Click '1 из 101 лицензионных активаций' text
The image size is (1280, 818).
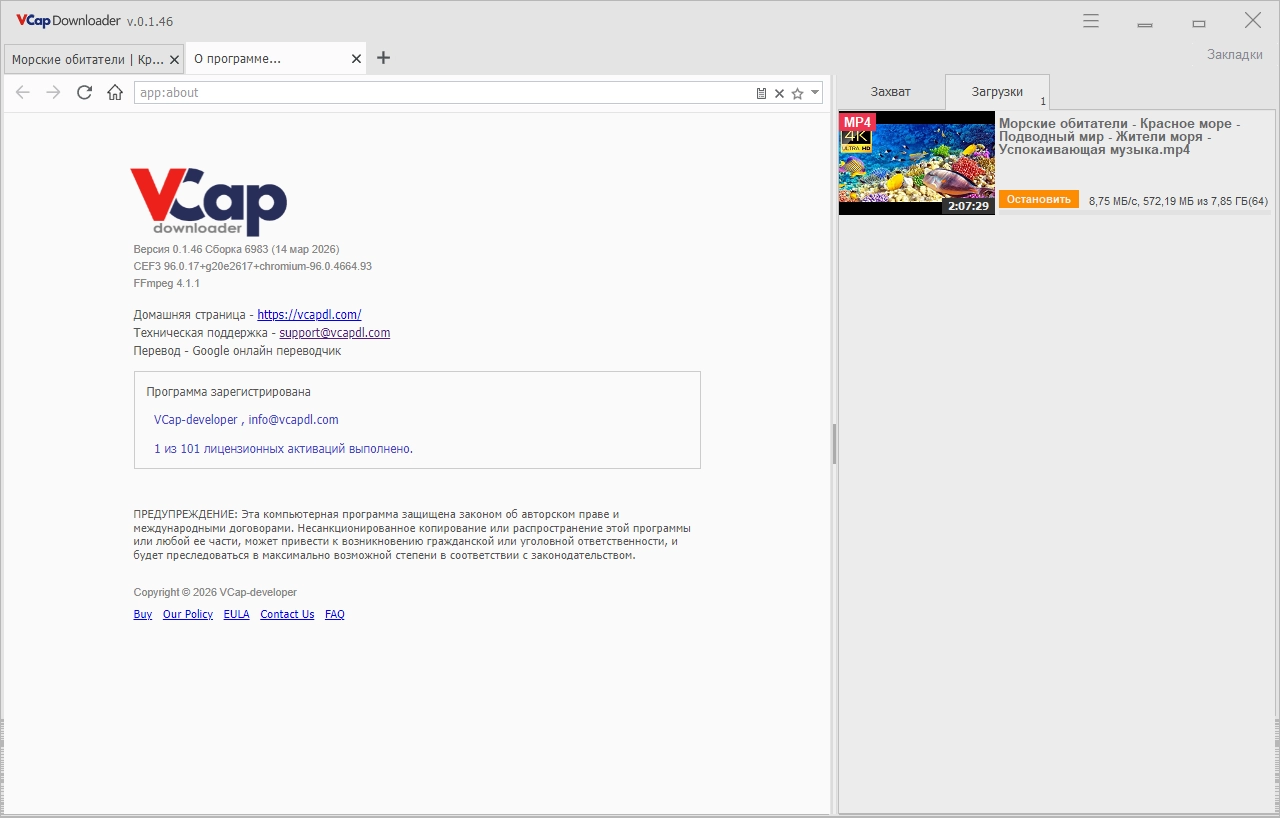pos(283,449)
